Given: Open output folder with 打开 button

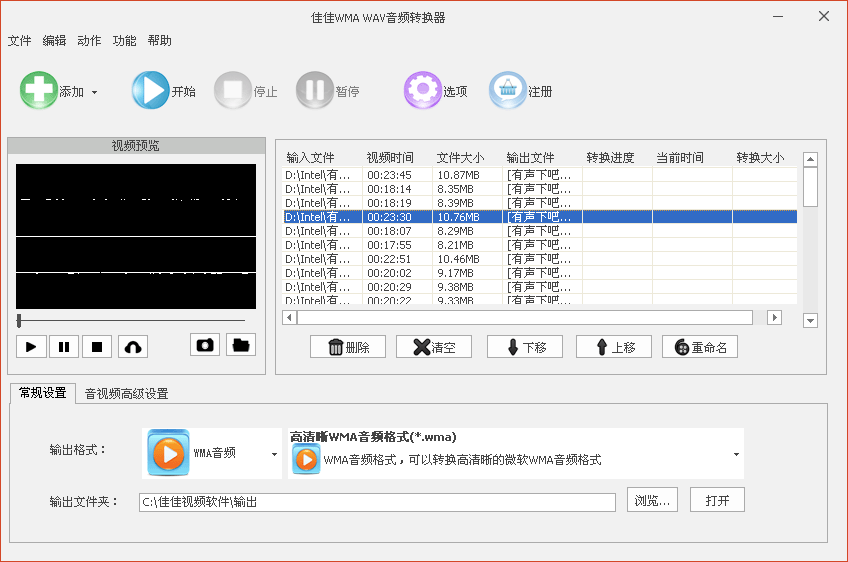Looking at the screenshot, I should pyautogui.click(x=717, y=500).
